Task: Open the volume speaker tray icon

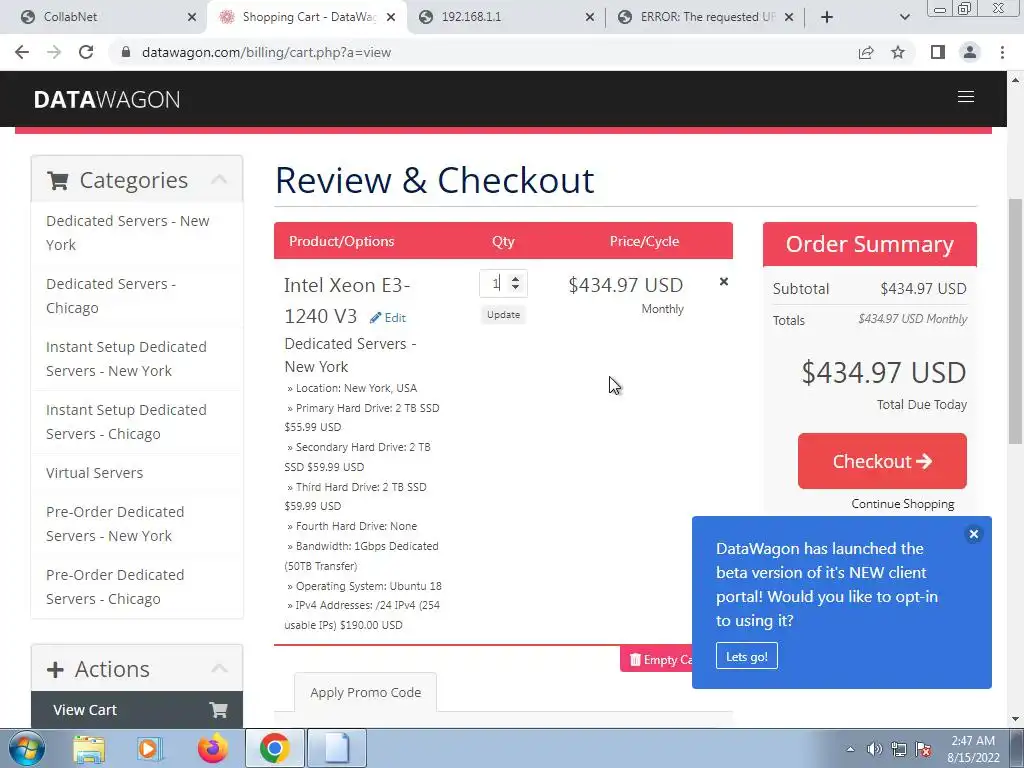Action: click(874, 749)
